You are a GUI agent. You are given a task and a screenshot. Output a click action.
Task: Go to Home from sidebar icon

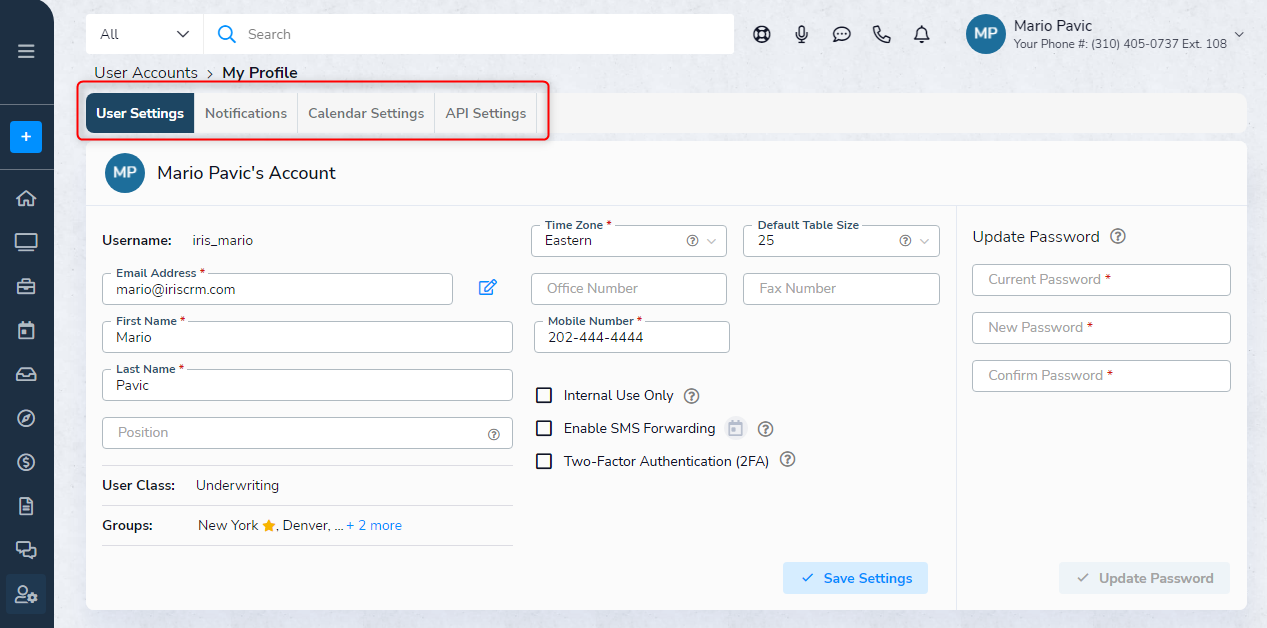point(26,198)
